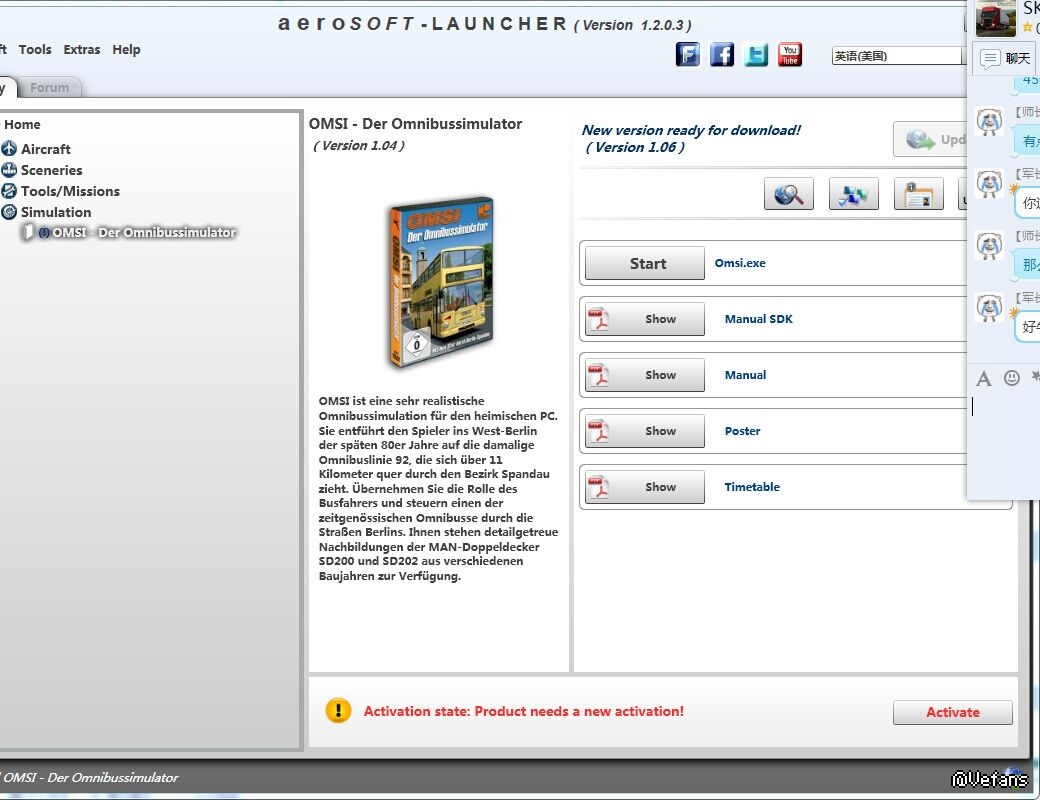
Task: Click the PDF icon beside Manual
Action: click(599, 375)
